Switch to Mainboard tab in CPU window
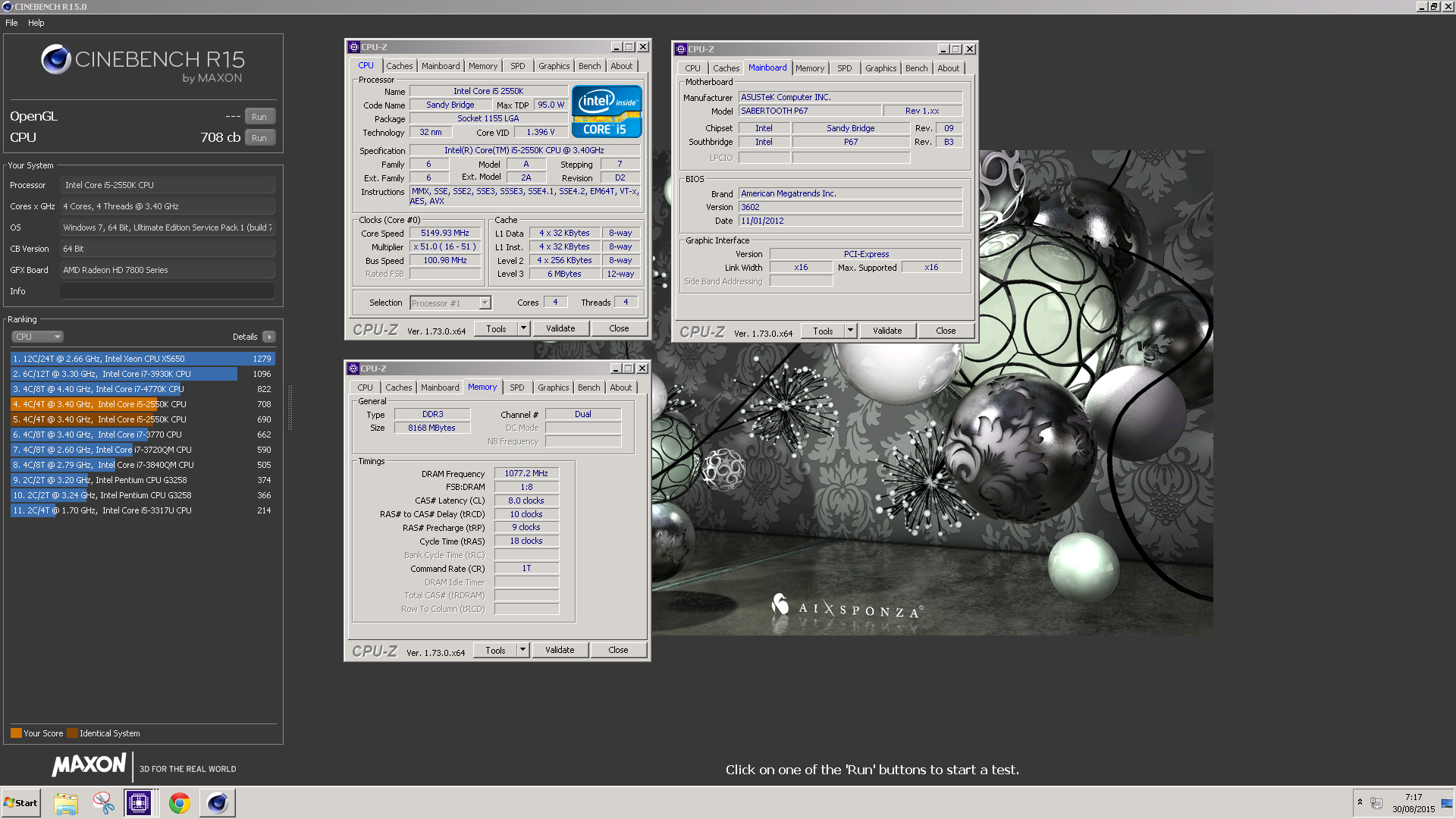 click(x=441, y=66)
